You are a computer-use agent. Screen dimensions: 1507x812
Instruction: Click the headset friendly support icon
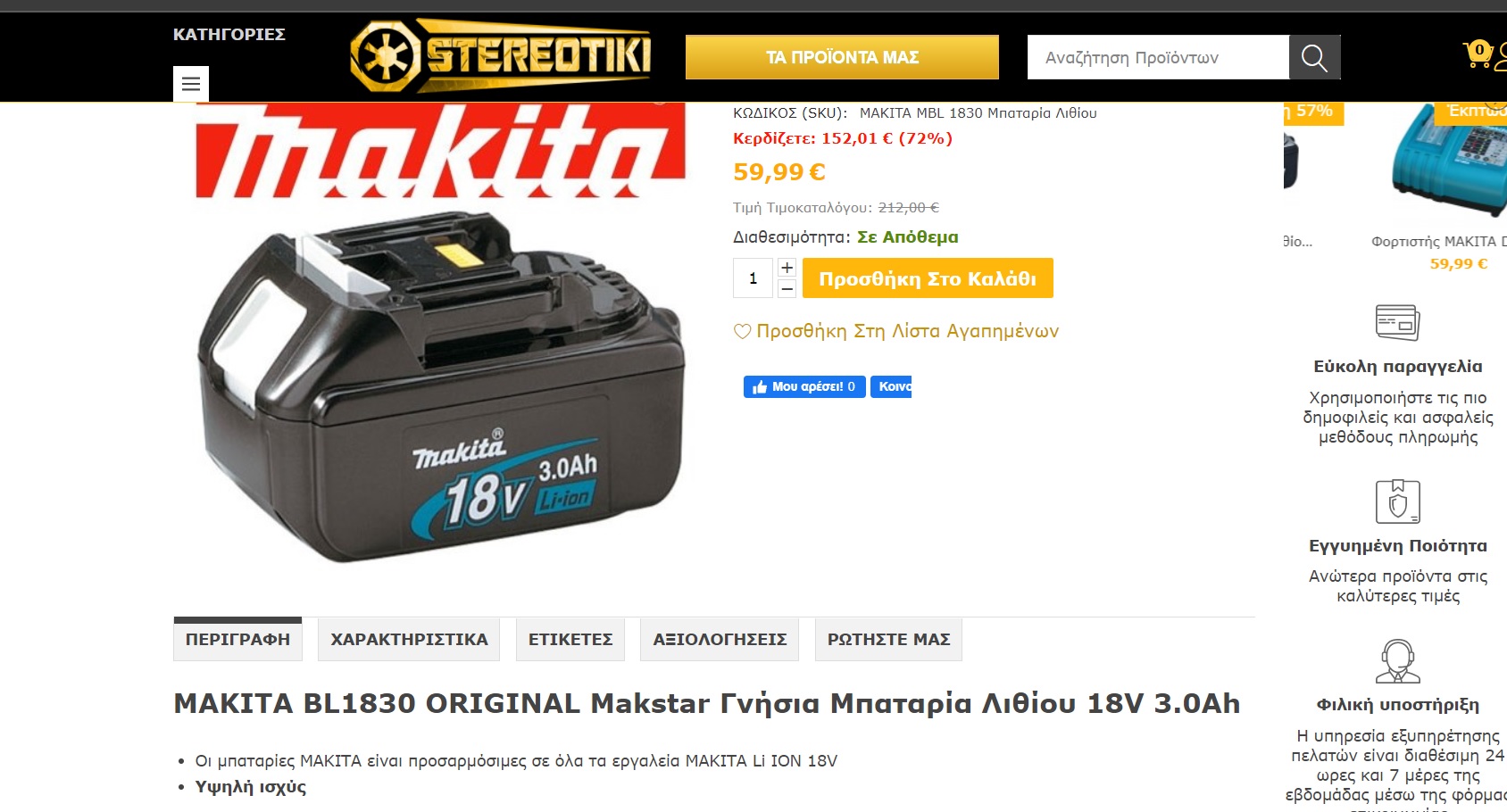point(1398,661)
